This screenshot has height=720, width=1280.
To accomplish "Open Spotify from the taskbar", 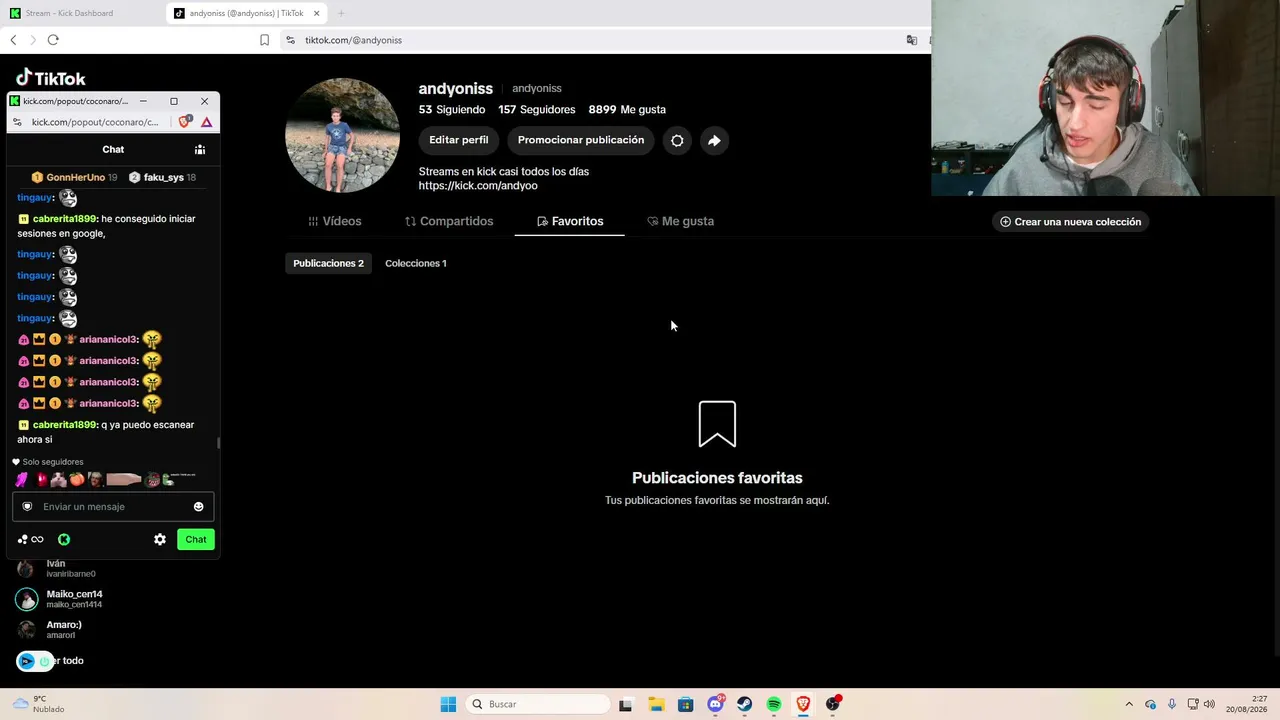I will click(x=774, y=704).
